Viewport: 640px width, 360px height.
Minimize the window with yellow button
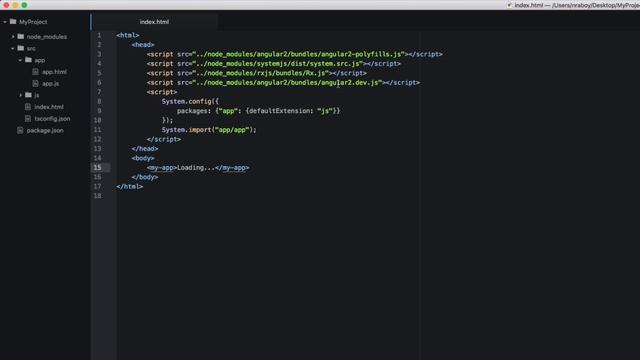[x=15, y=5]
